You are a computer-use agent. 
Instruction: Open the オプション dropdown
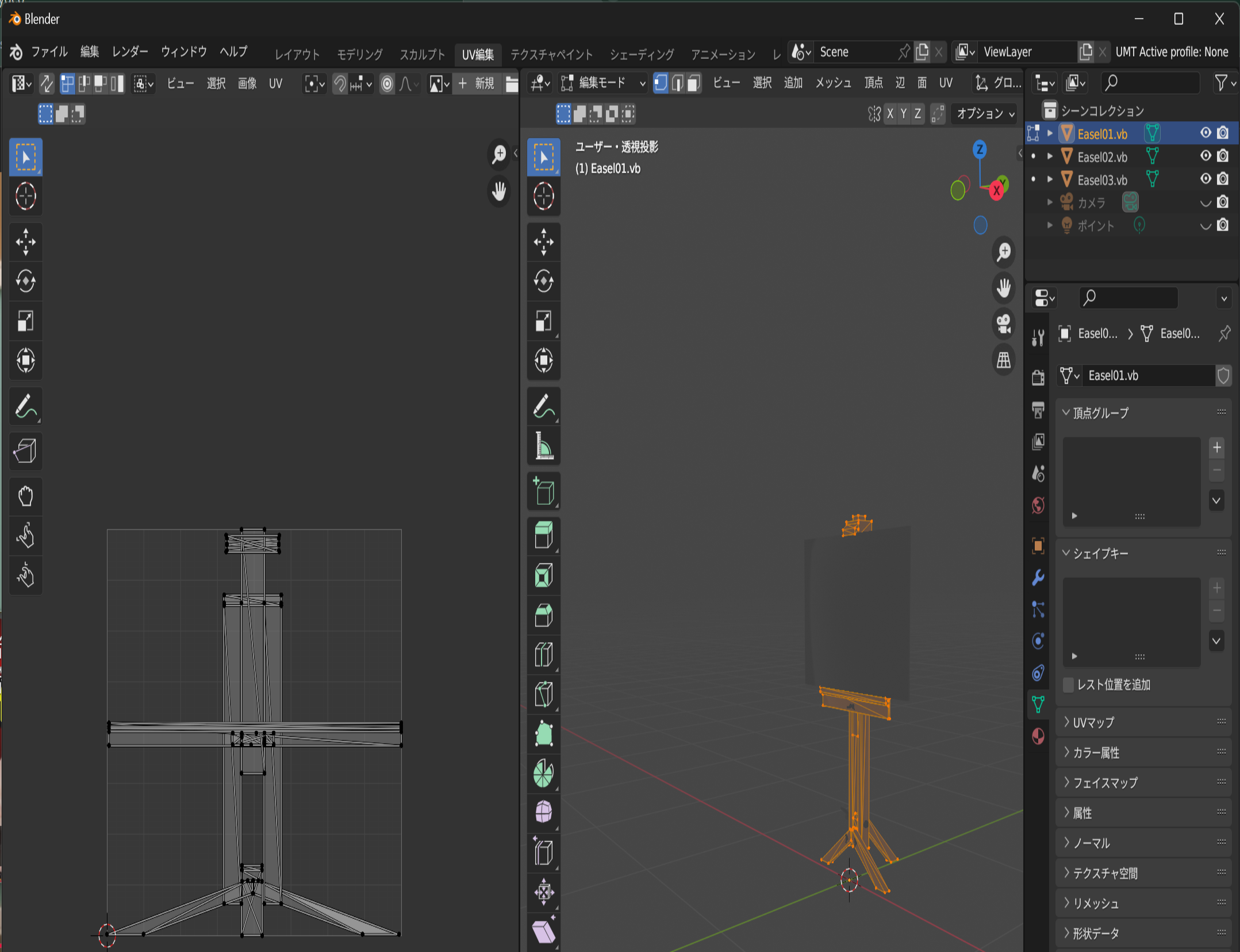[985, 114]
